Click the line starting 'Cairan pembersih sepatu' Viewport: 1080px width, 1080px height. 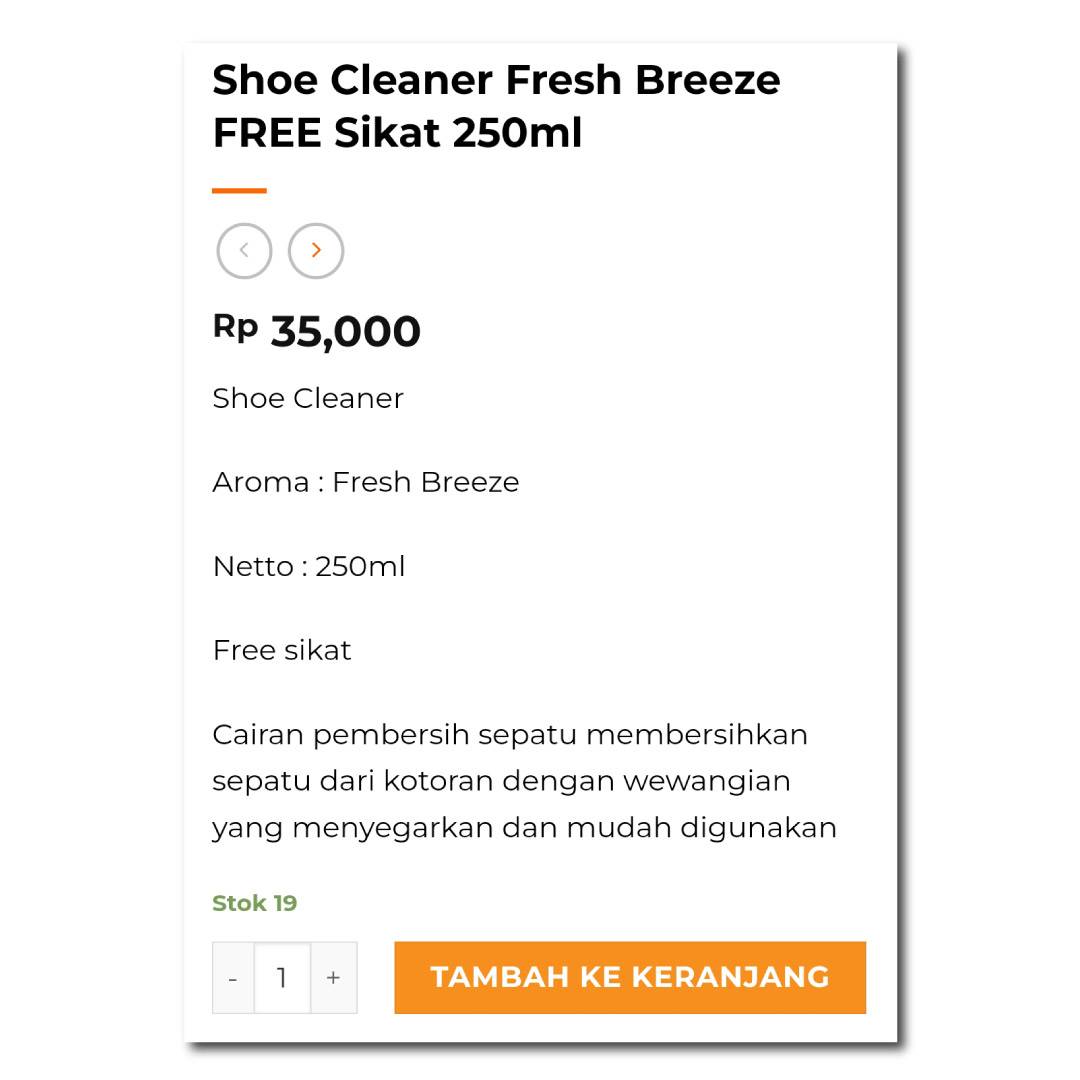[510, 734]
